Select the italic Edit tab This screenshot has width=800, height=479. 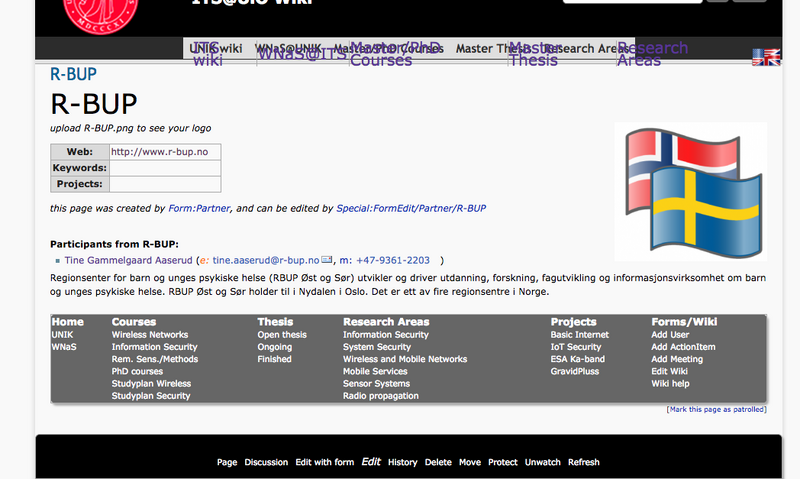(371, 462)
